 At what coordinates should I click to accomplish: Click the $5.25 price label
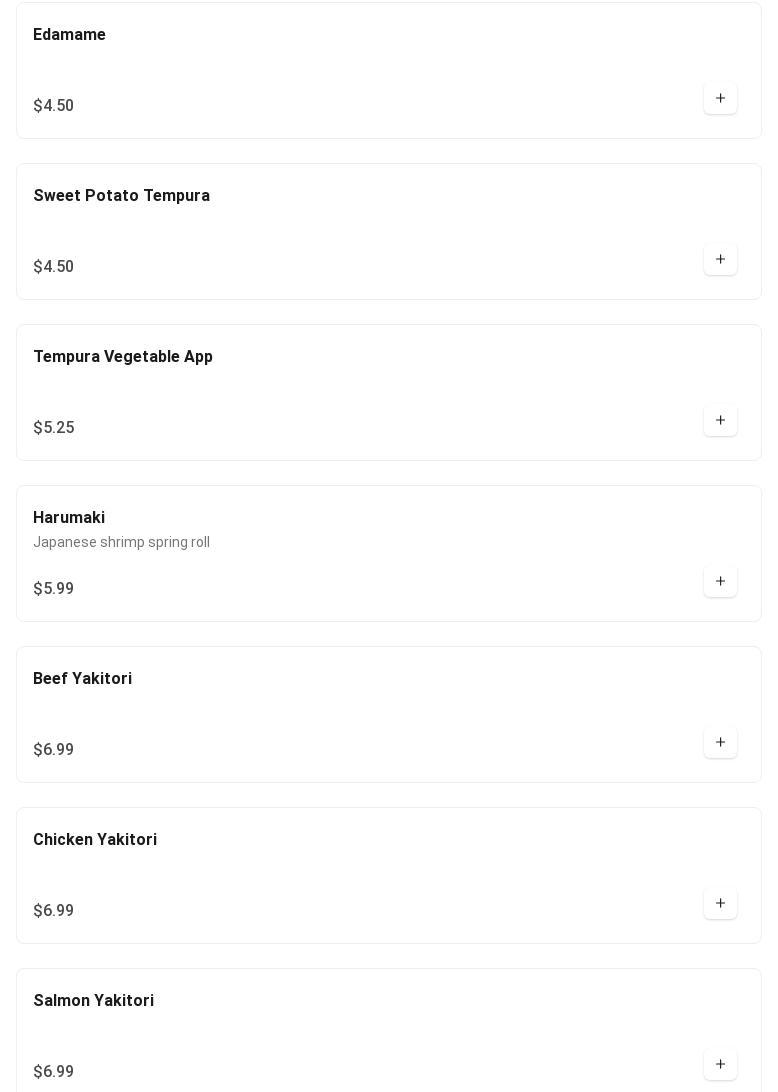[53, 428]
